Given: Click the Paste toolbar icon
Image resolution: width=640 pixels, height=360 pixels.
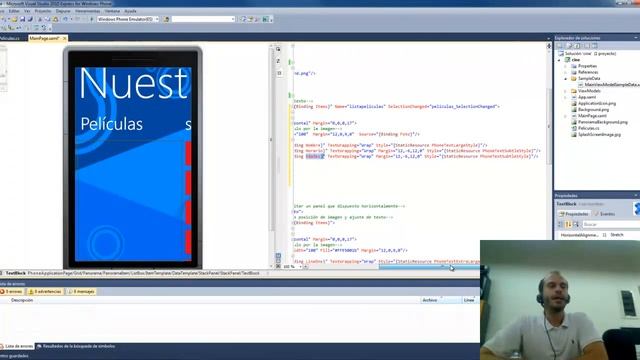Looking at the screenshot, I should pos(56,19).
